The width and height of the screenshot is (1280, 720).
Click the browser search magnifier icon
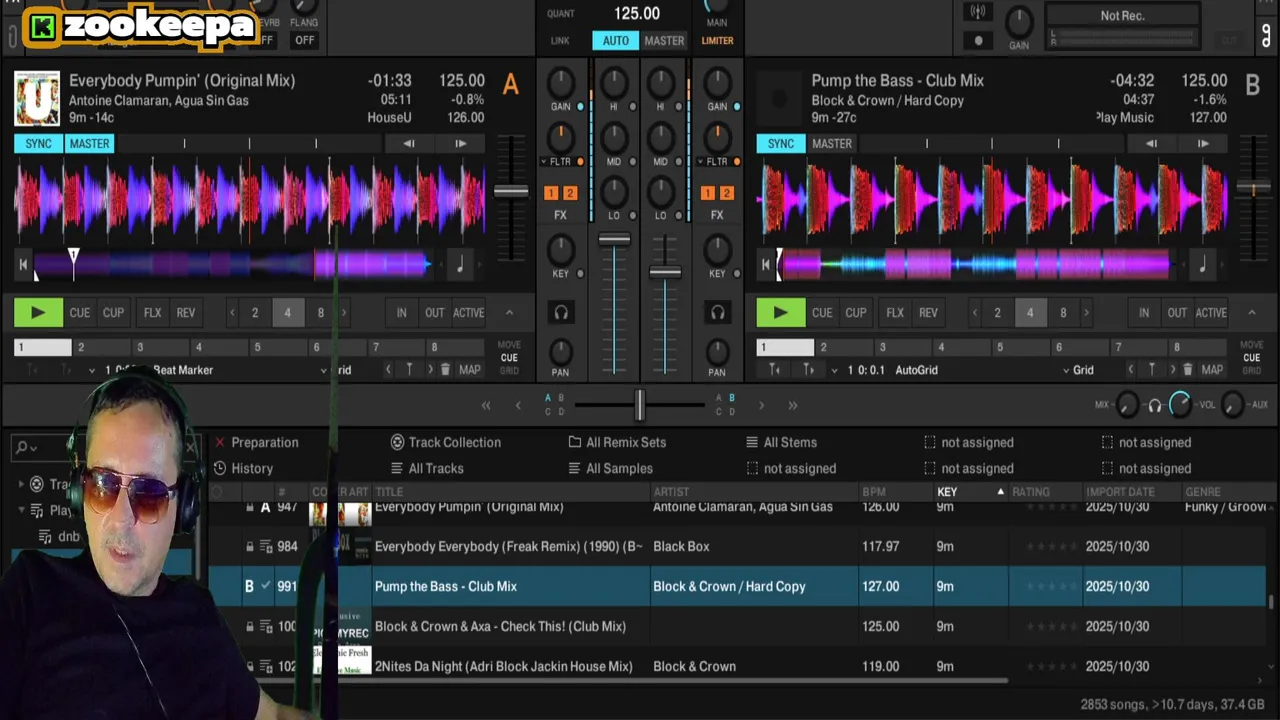(20, 448)
